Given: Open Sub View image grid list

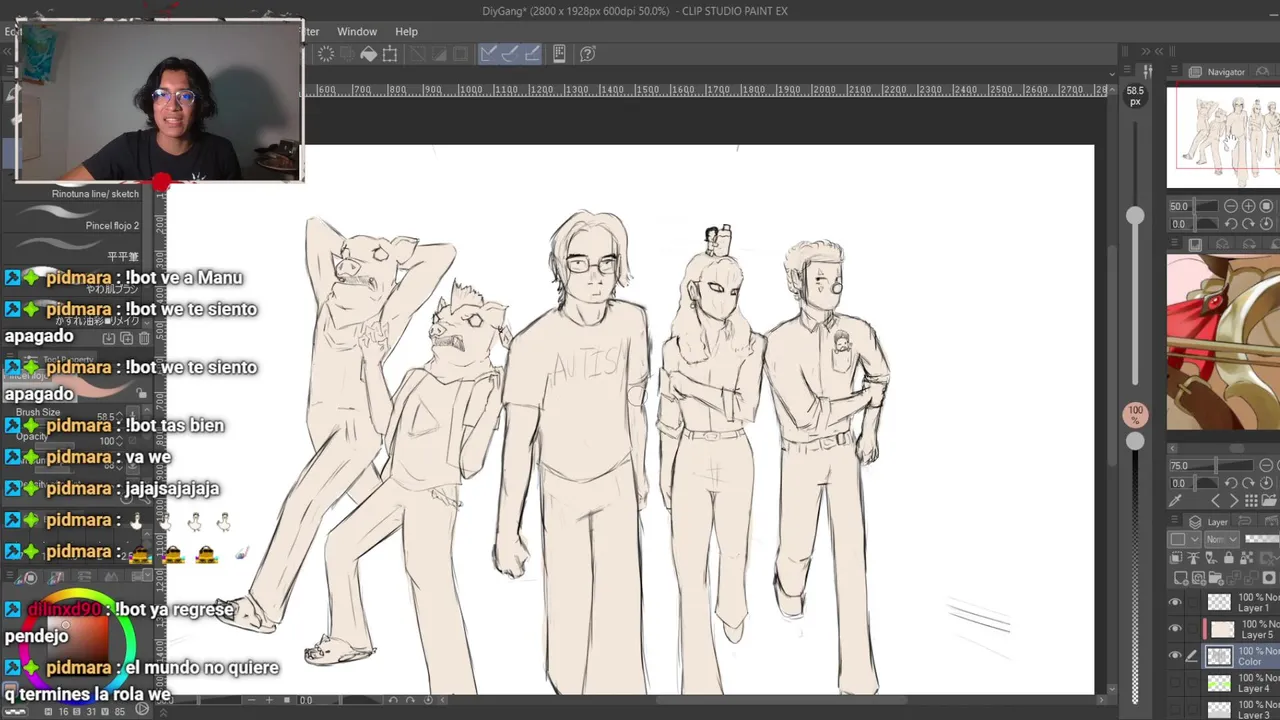Looking at the screenshot, I should tap(1251, 500).
